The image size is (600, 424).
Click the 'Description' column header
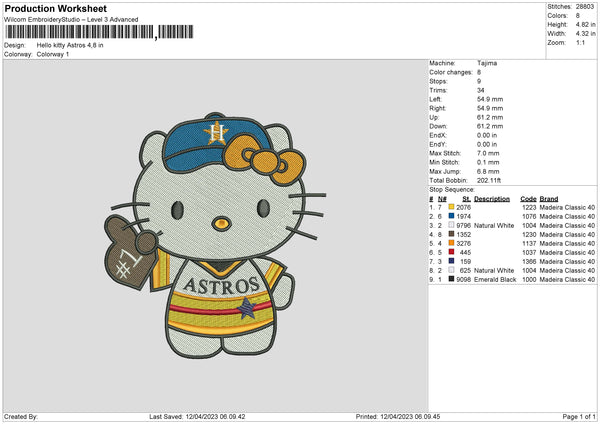(492, 199)
